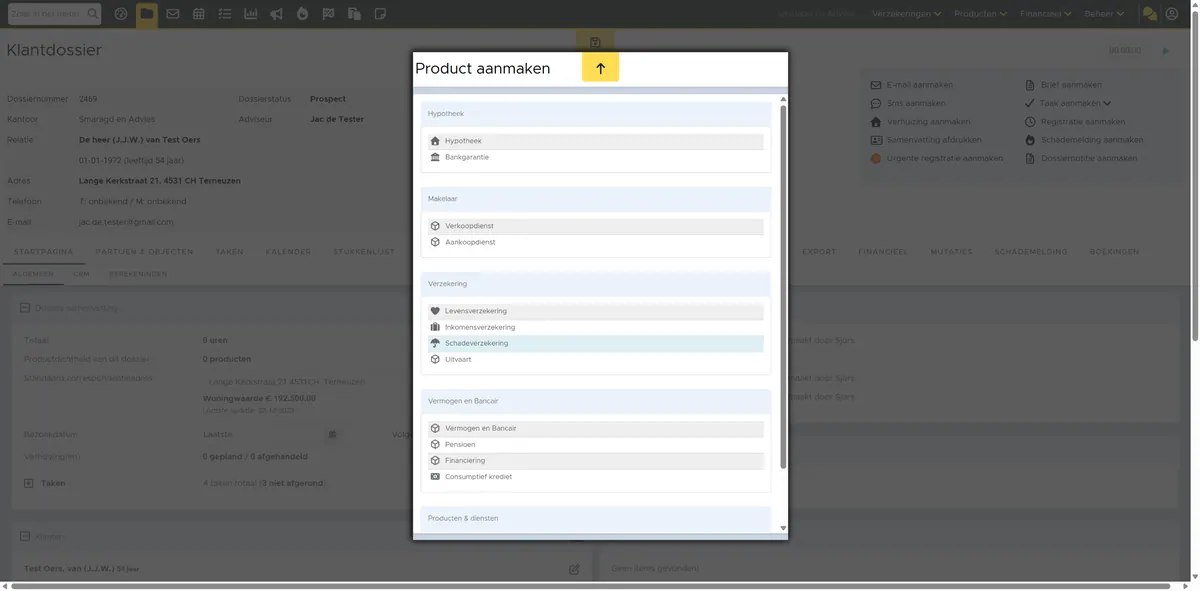The height and width of the screenshot is (591, 1200).
Task: Switch to the Kalender tab
Action: click(x=288, y=252)
